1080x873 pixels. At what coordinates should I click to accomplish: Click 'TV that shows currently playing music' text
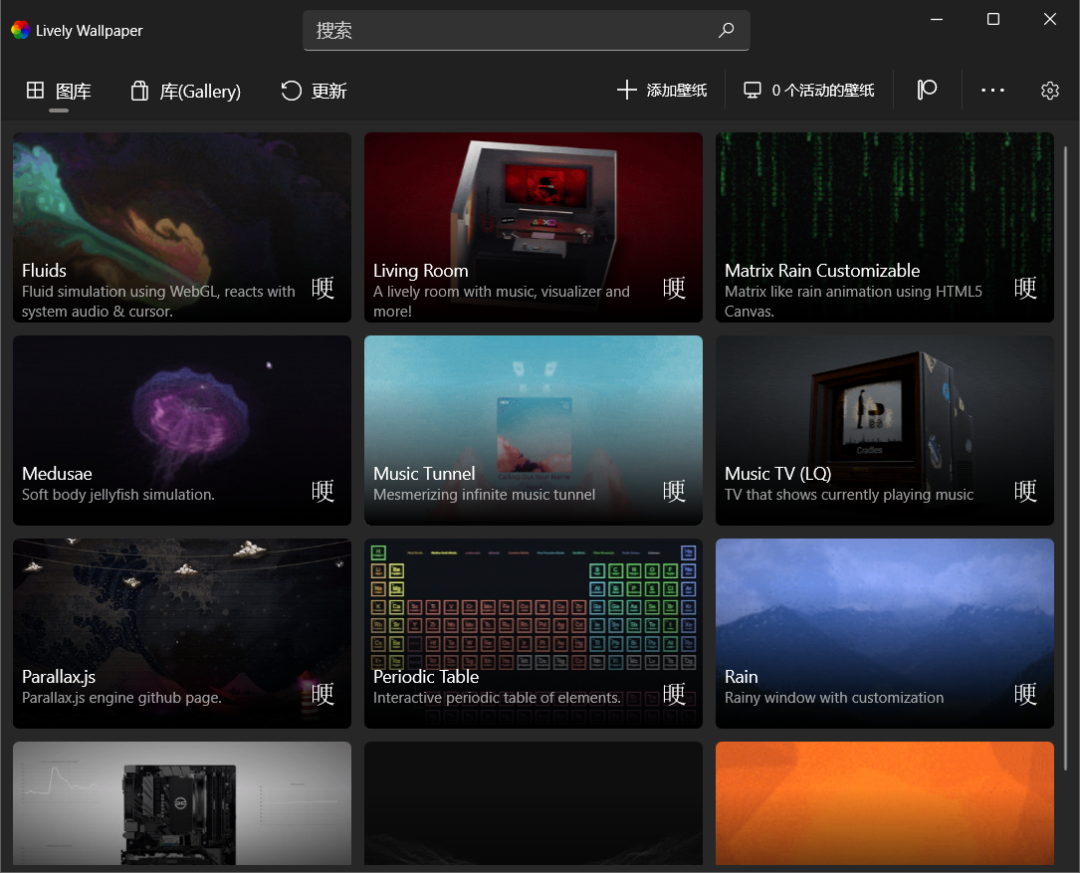(x=849, y=495)
